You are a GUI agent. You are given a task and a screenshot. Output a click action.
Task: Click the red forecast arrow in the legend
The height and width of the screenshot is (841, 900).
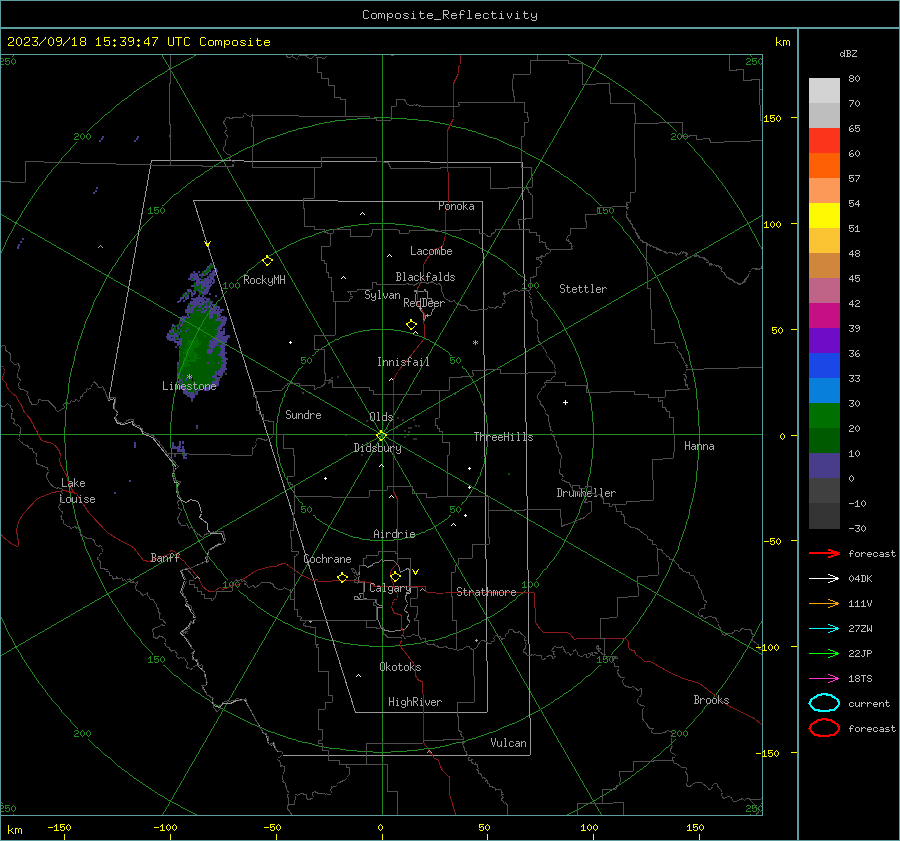pyautogui.click(x=824, y=553)
